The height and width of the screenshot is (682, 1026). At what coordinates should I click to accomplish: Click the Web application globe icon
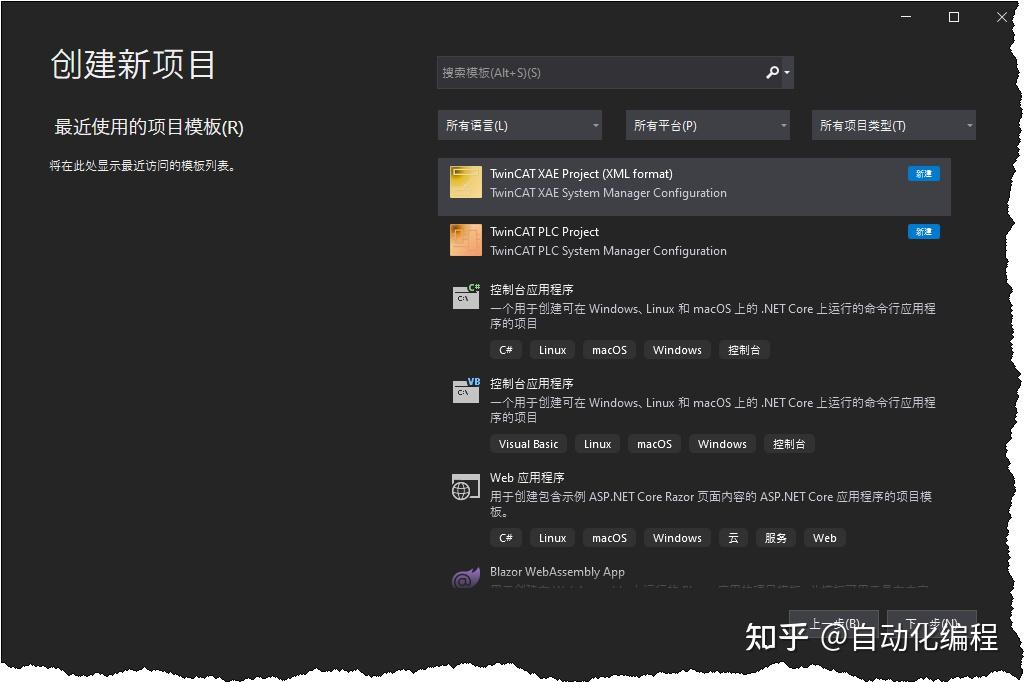click(465, 487)
